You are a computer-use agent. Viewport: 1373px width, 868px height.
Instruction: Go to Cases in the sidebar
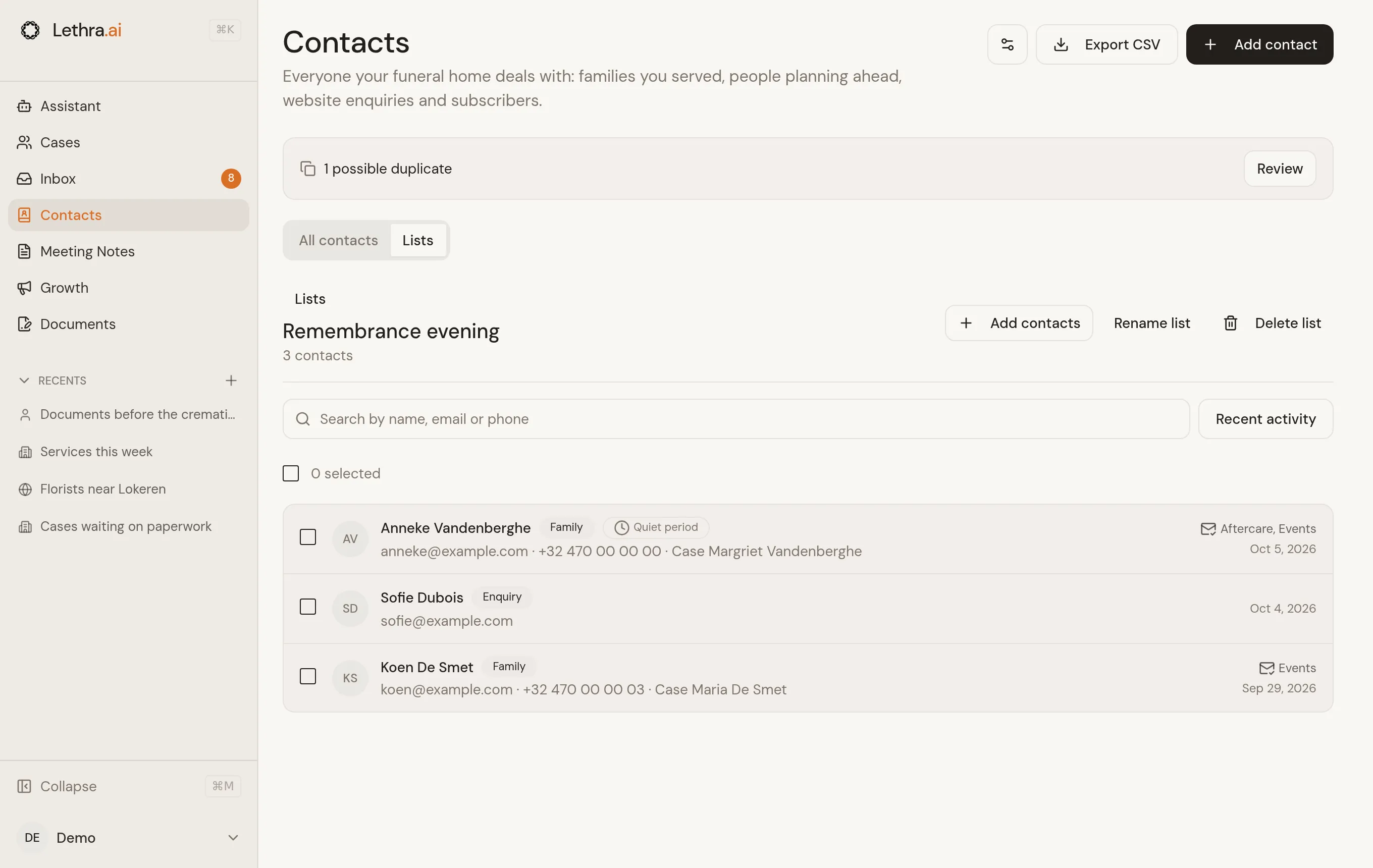(128, 142)
